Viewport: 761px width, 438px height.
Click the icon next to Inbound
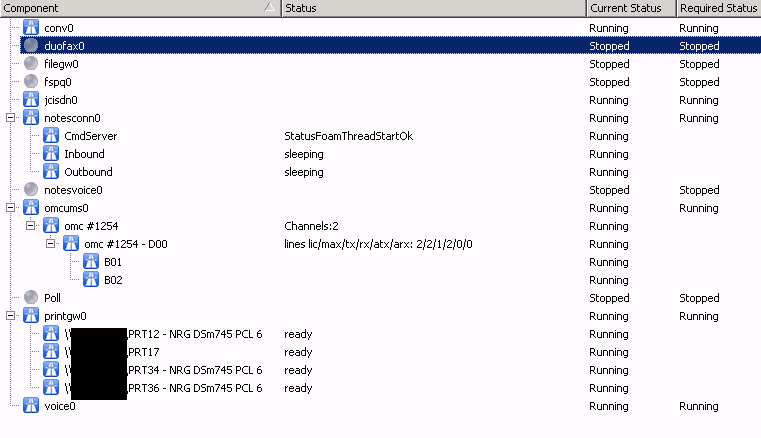point(51,154)
